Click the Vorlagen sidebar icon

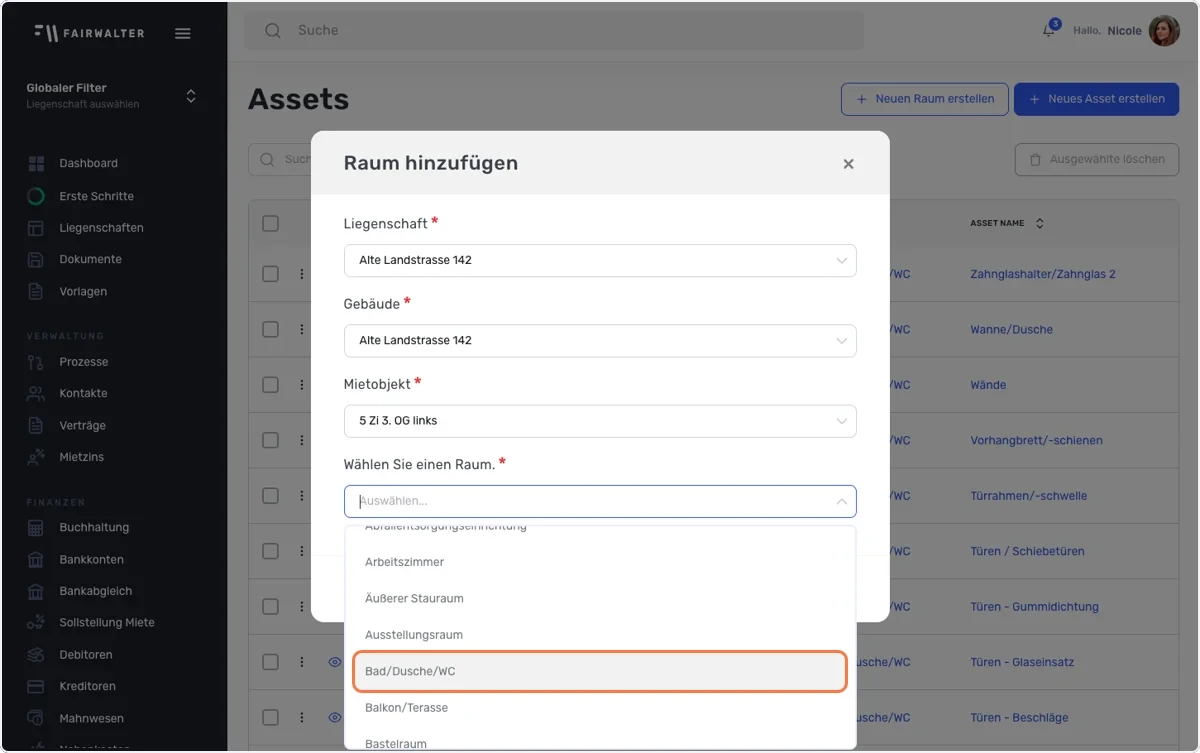tap(36, 292)
